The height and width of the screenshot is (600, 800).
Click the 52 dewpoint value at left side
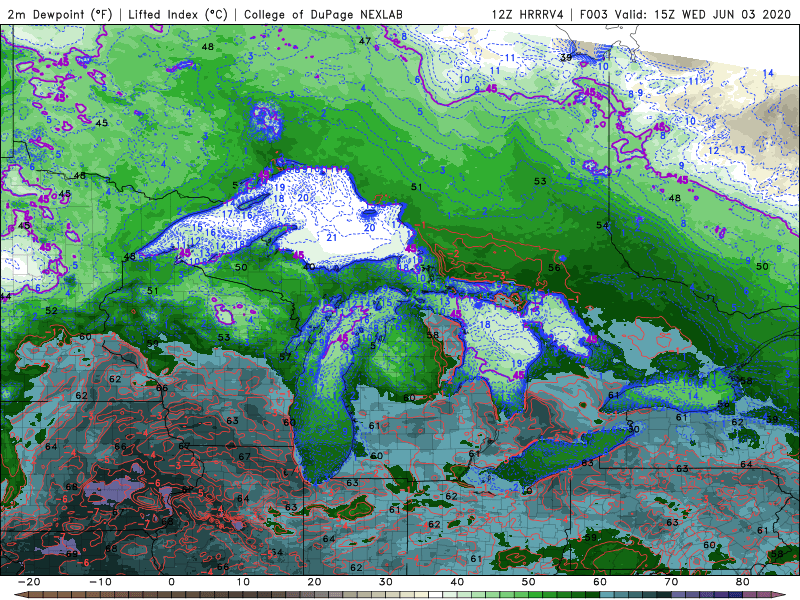pyautogui.click(x=51, y=310)
